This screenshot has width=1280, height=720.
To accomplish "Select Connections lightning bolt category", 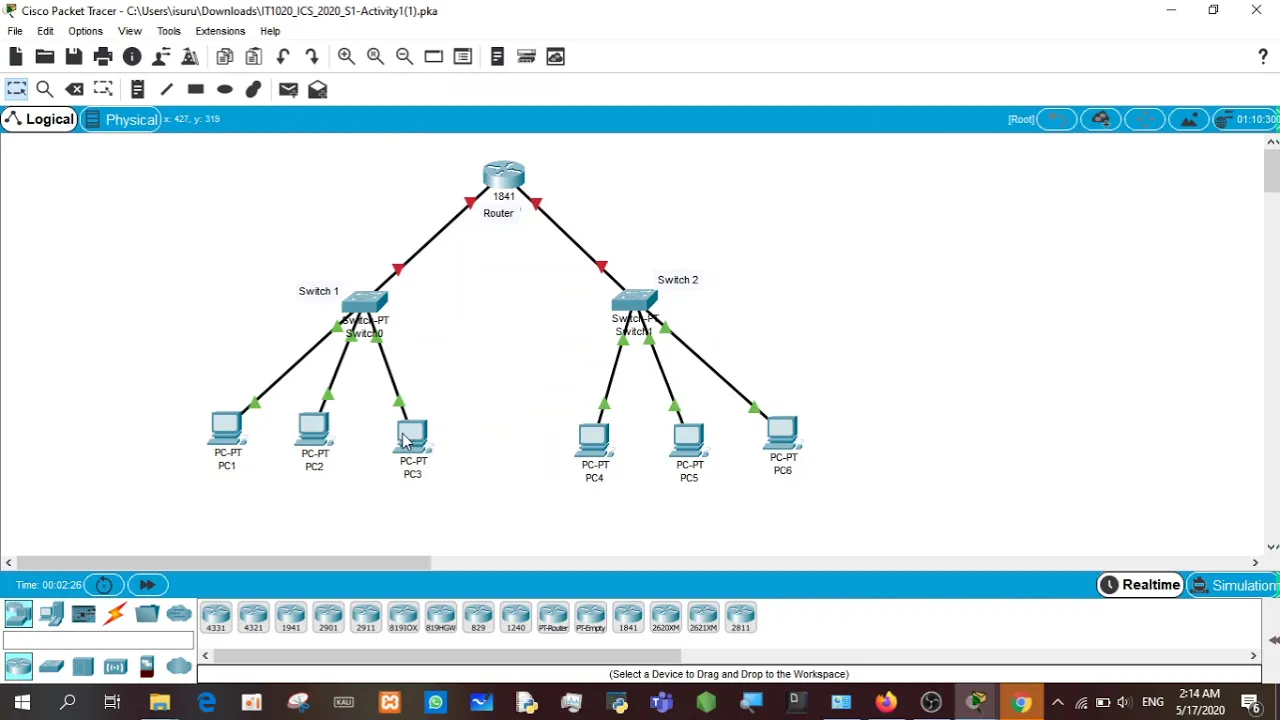I will pos(115,614).
